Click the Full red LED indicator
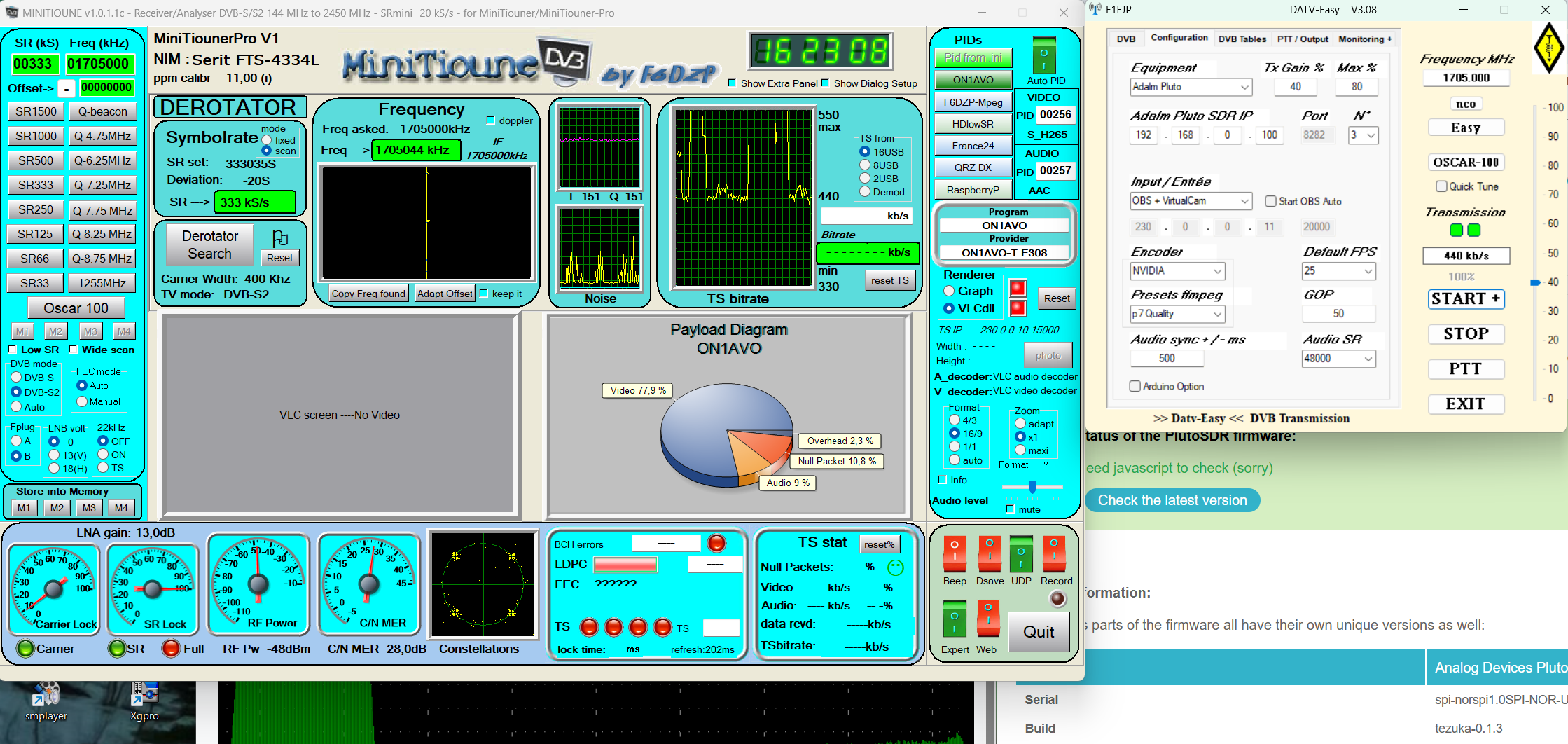1568x744 pixels. coord(171,649)
